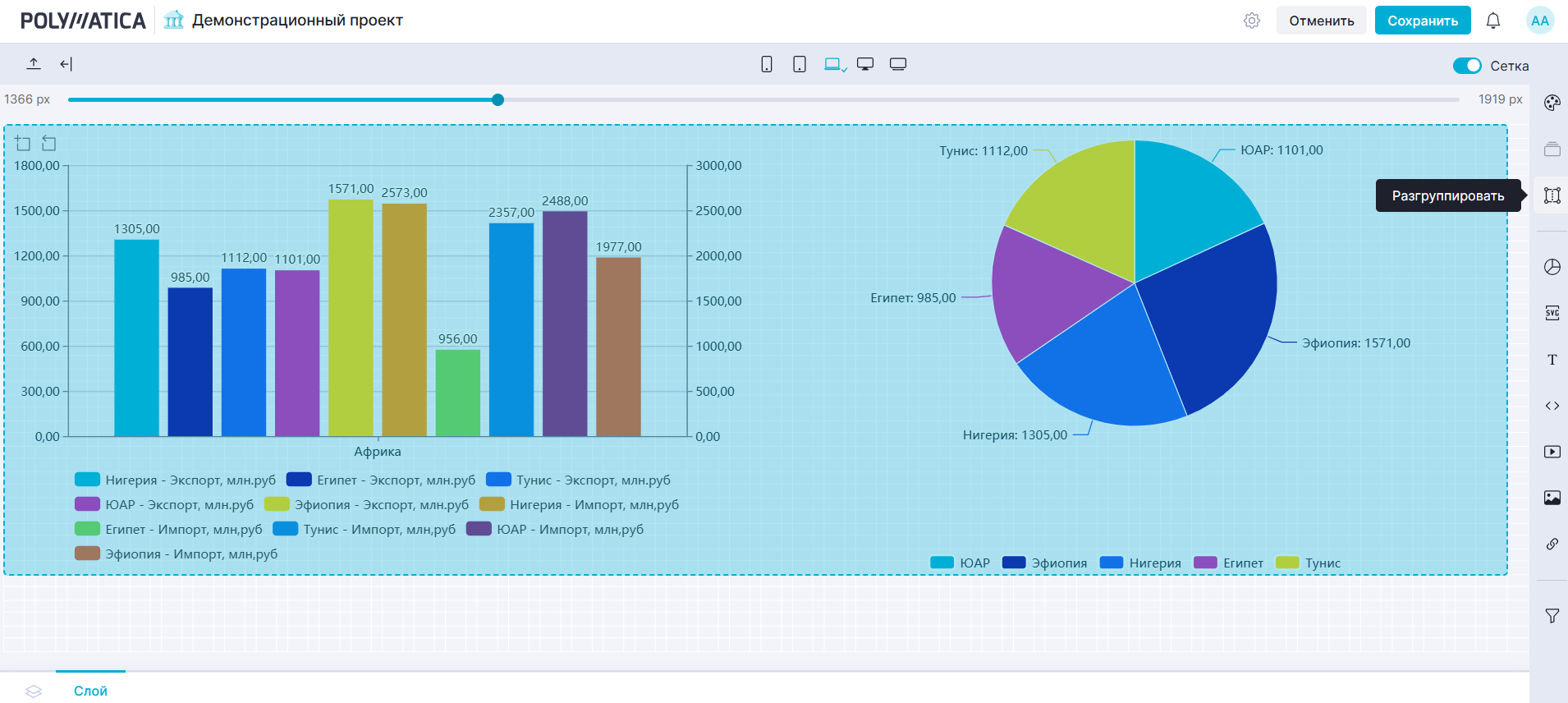Open the Слой tab at bottom

[90, 691]
